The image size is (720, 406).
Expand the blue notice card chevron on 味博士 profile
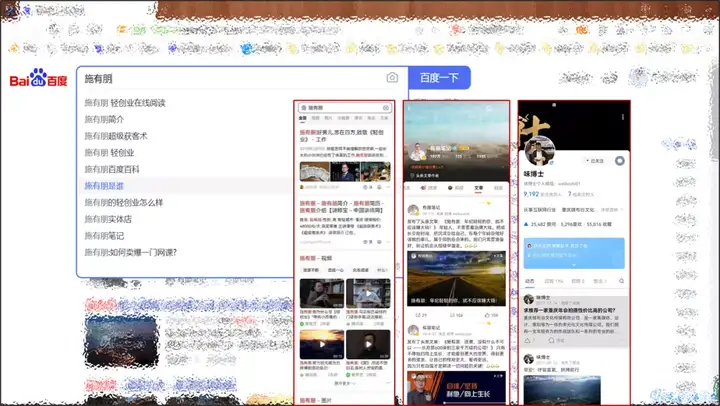(574, 265)
